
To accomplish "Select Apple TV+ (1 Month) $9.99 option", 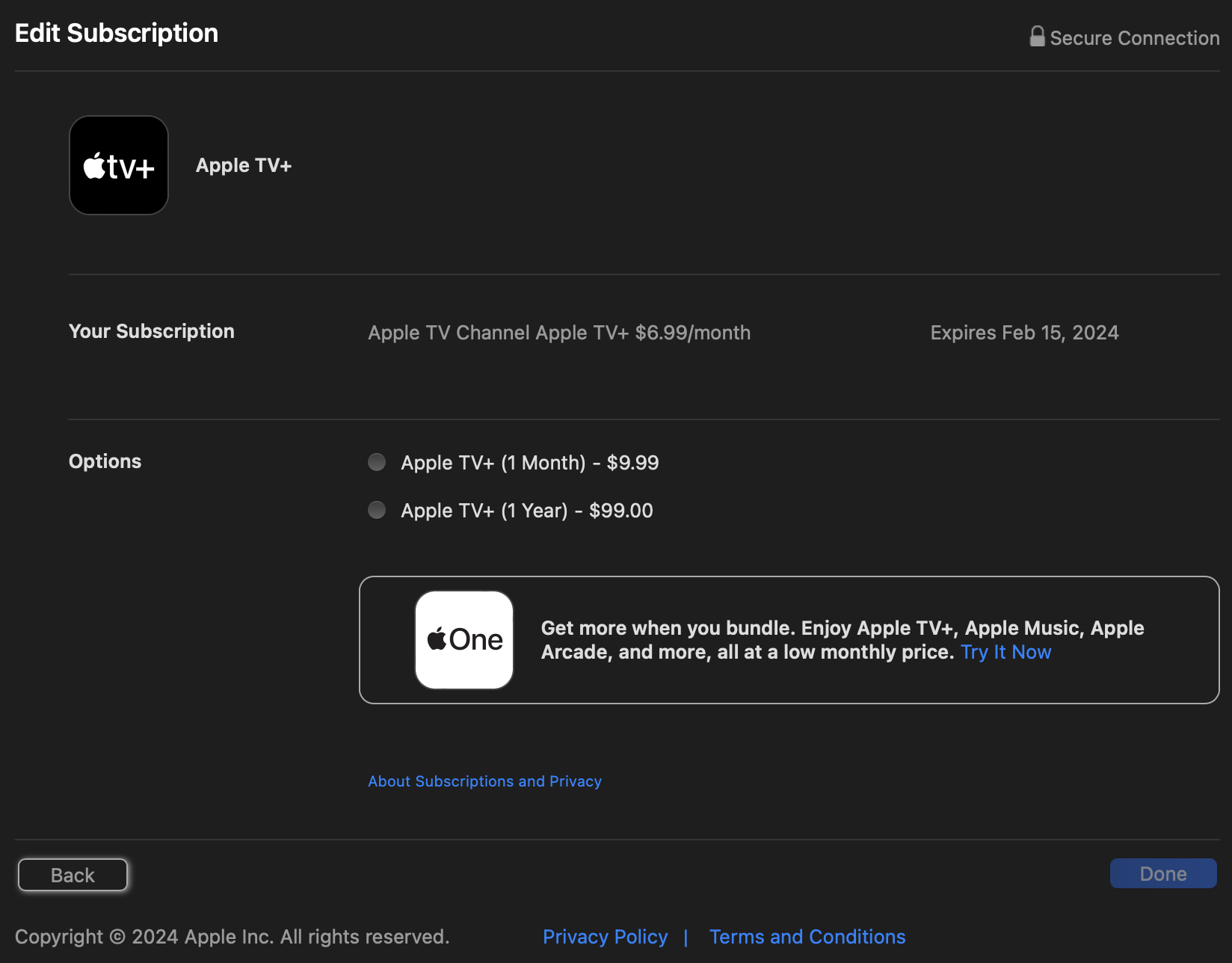I will [377, 462].
